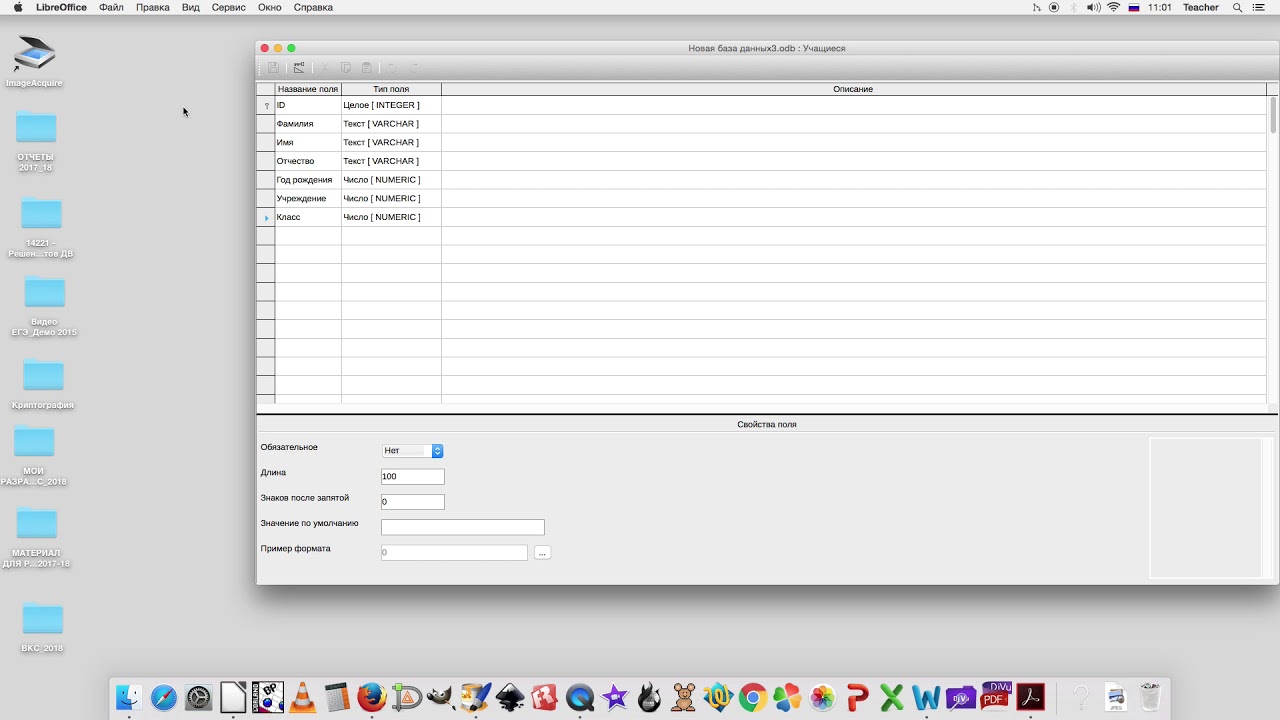The image size is (1280, 720).
Task: Open the Index Design toolbar icon
Action: coord(298,68)
